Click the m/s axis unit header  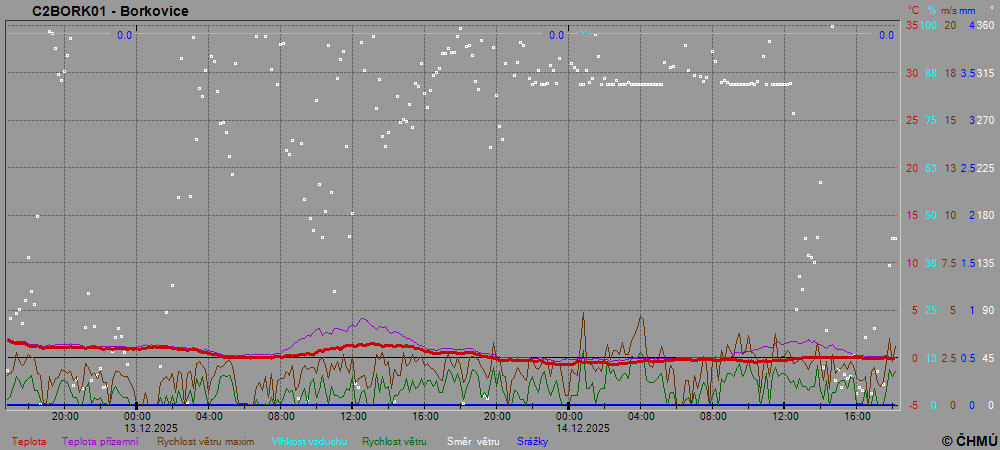pos(949,11)
